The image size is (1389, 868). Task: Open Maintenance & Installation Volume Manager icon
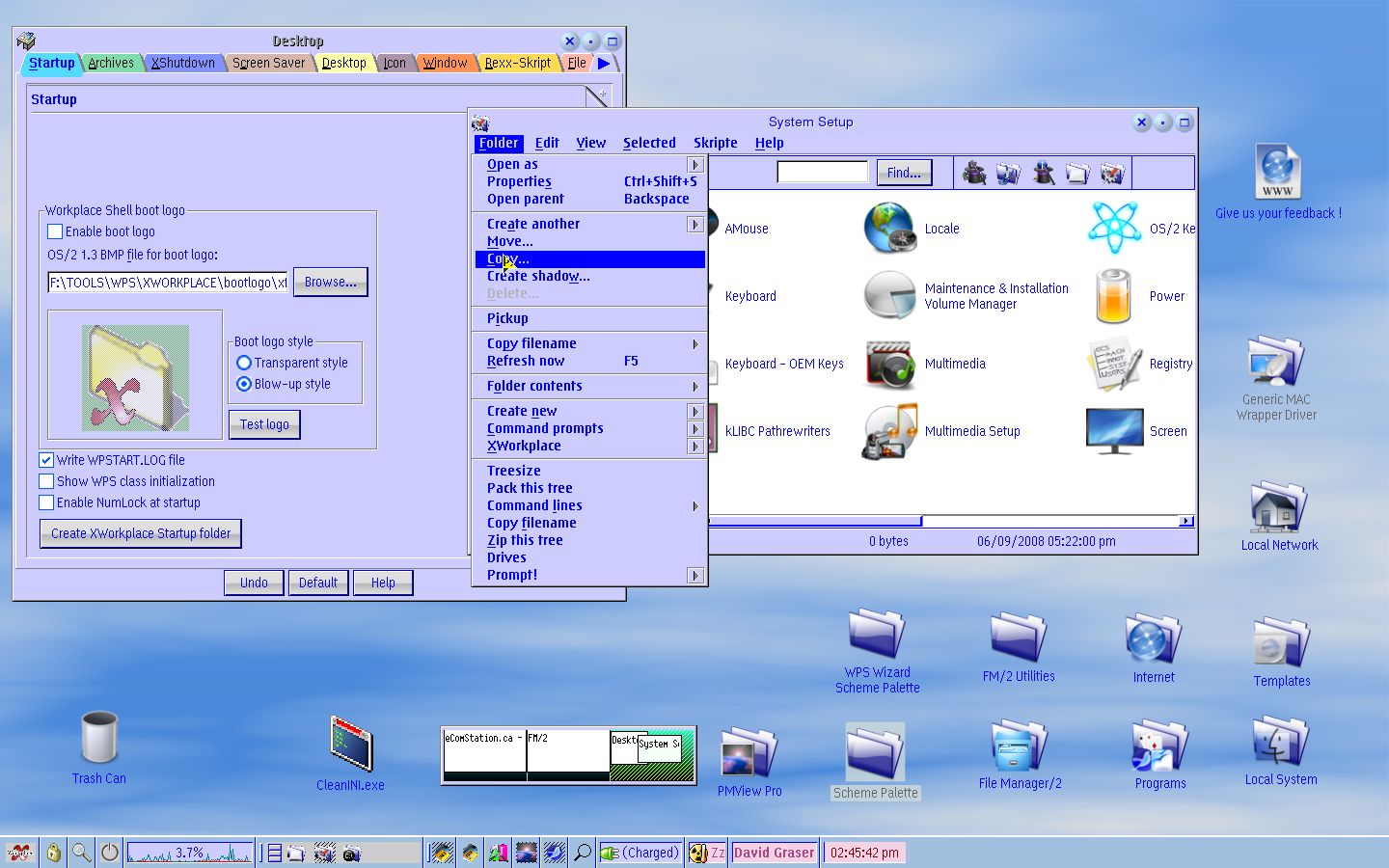[889, 295]
